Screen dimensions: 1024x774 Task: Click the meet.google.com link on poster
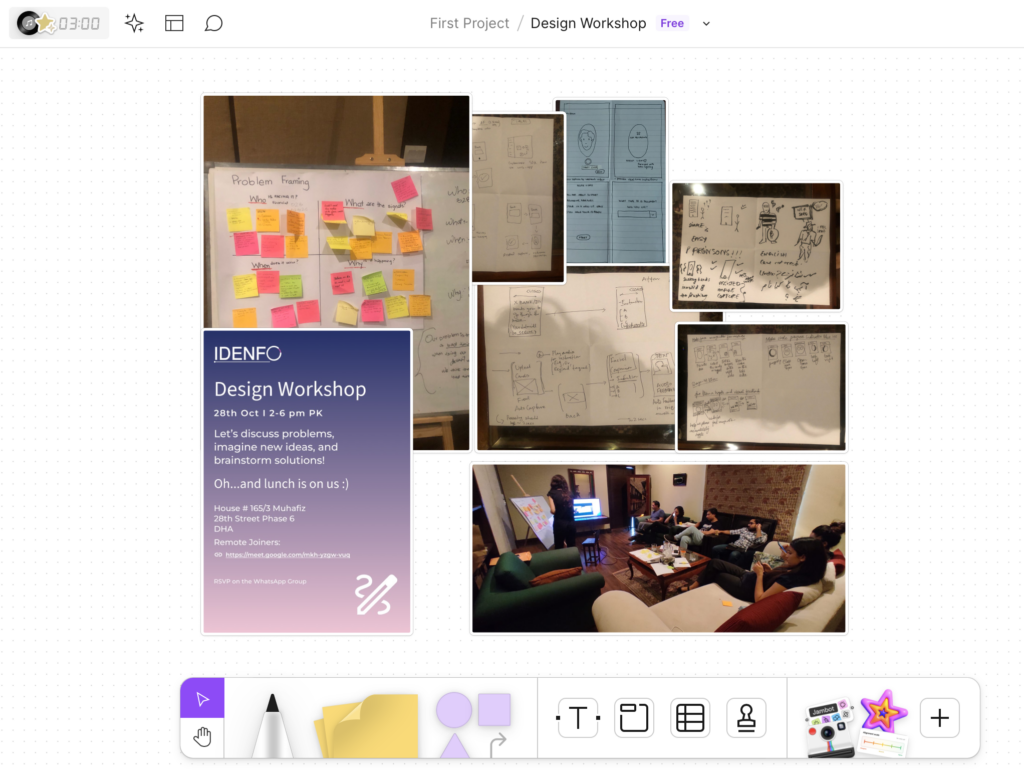pyautogui.click(x=287, y=555)
